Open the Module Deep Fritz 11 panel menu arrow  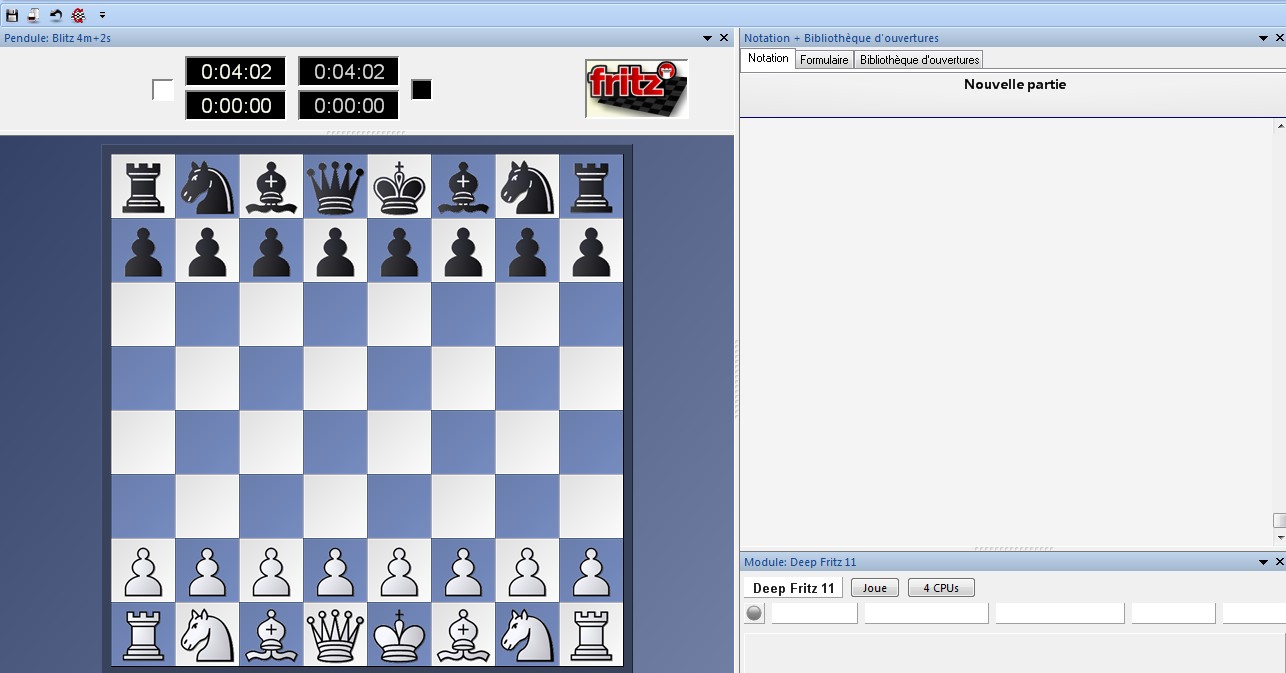click(x=1264, y=562)
